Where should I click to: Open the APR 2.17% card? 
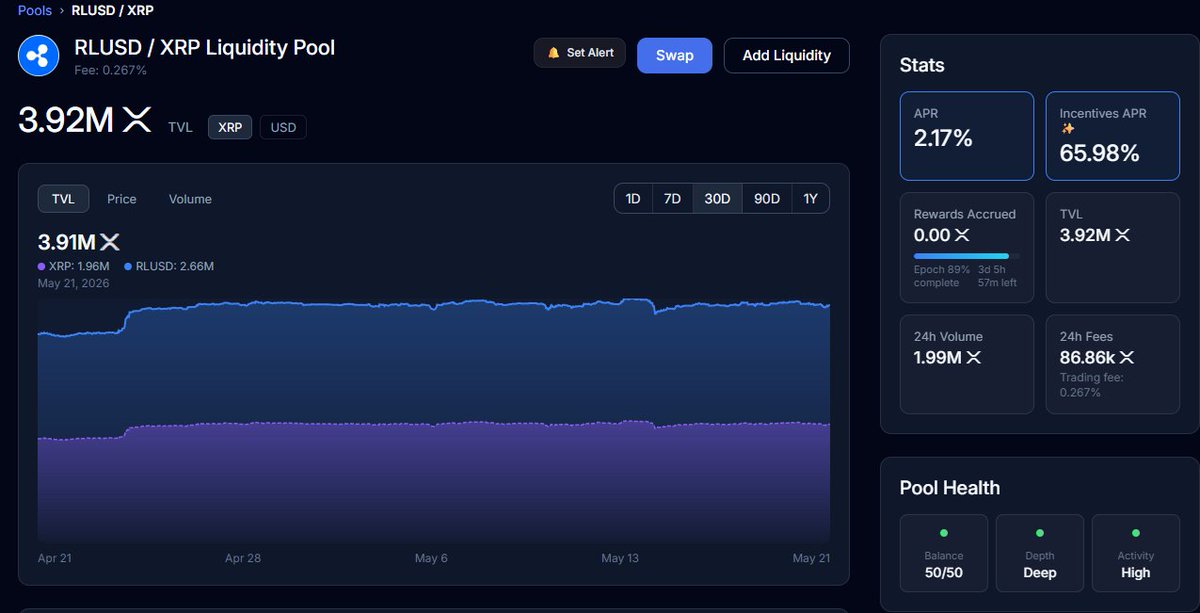coord(967,136)
